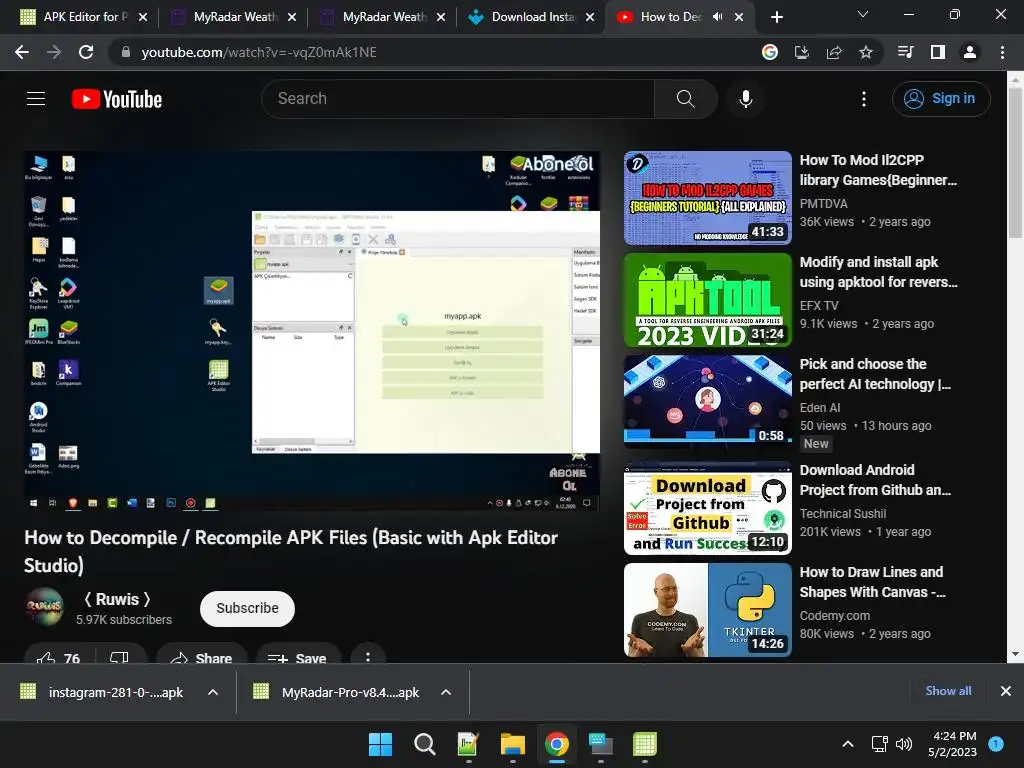
Task: Open more actions under the video
Action: 368,655
